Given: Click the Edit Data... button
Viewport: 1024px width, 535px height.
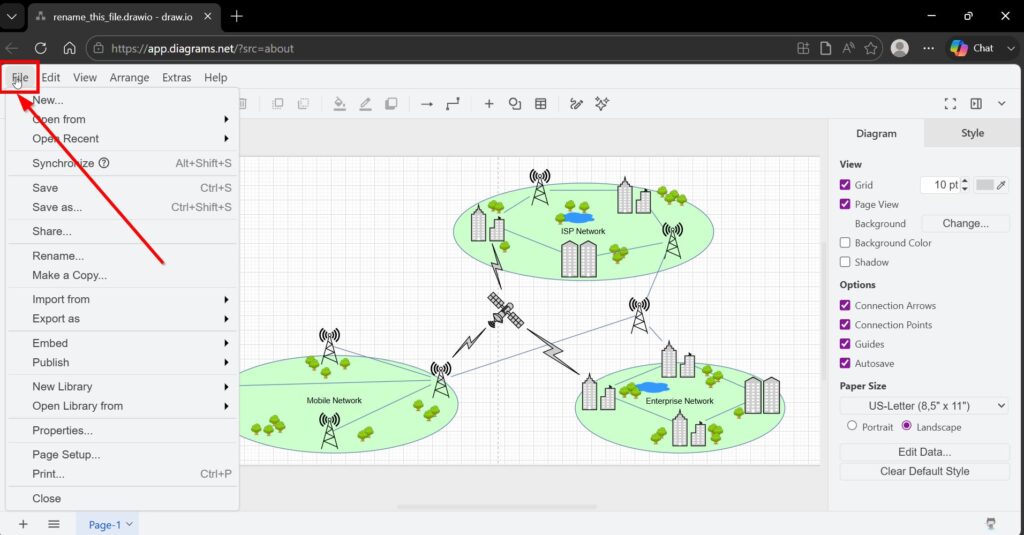Looking at the screenshot, I should coord(924,452).
